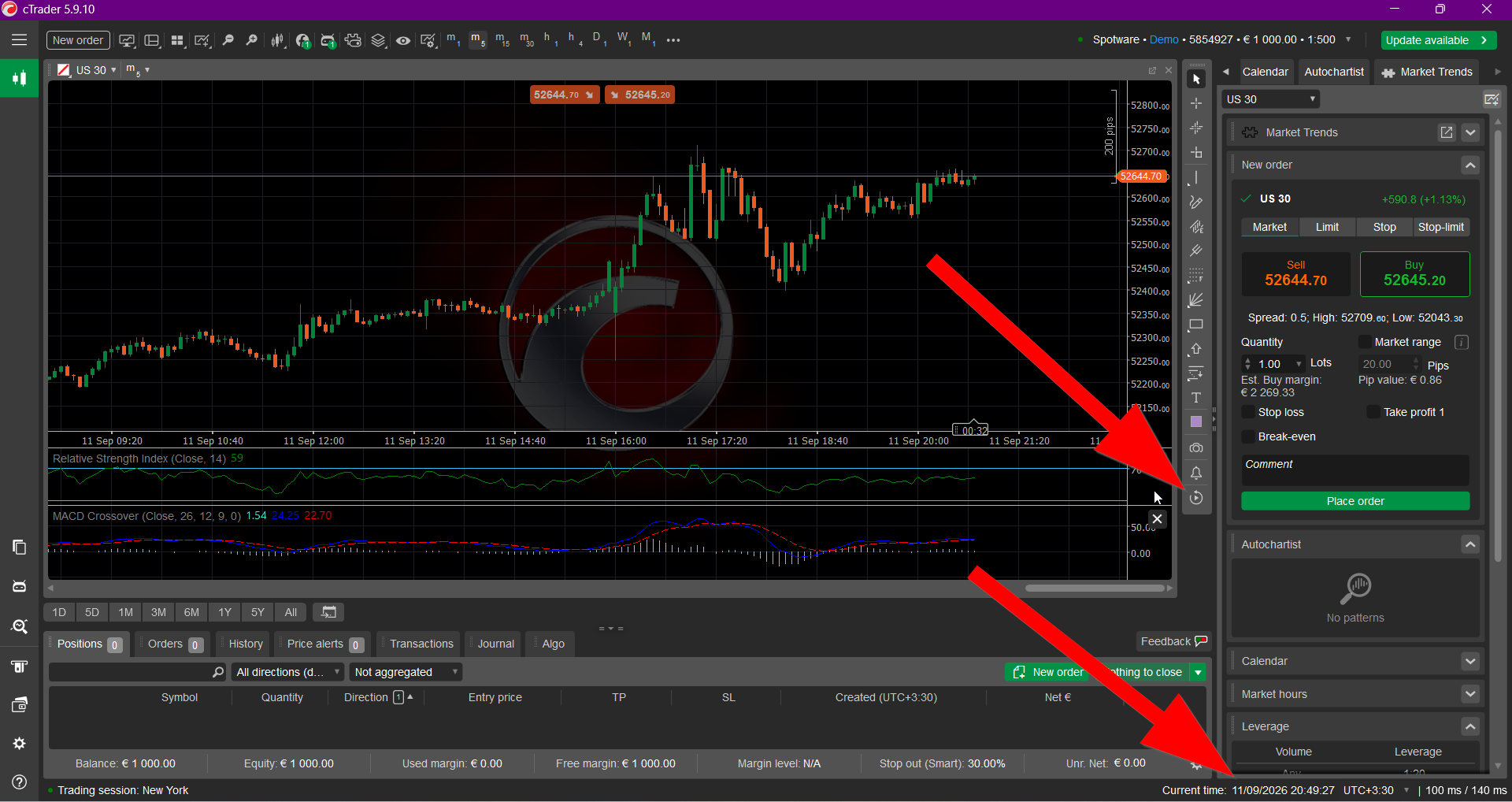
Task: Switch to the History tab
Action: tap(246, 644)
